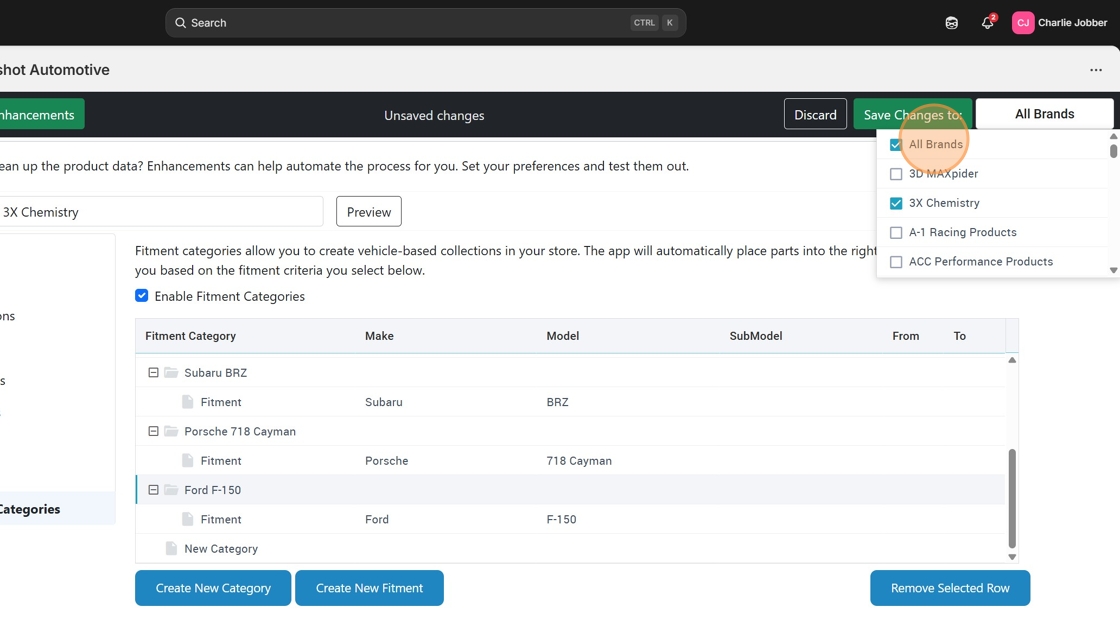Screen dimensions: 1120x626
Task: Collapse the Ford F-150 category
Action: point(153,490)
